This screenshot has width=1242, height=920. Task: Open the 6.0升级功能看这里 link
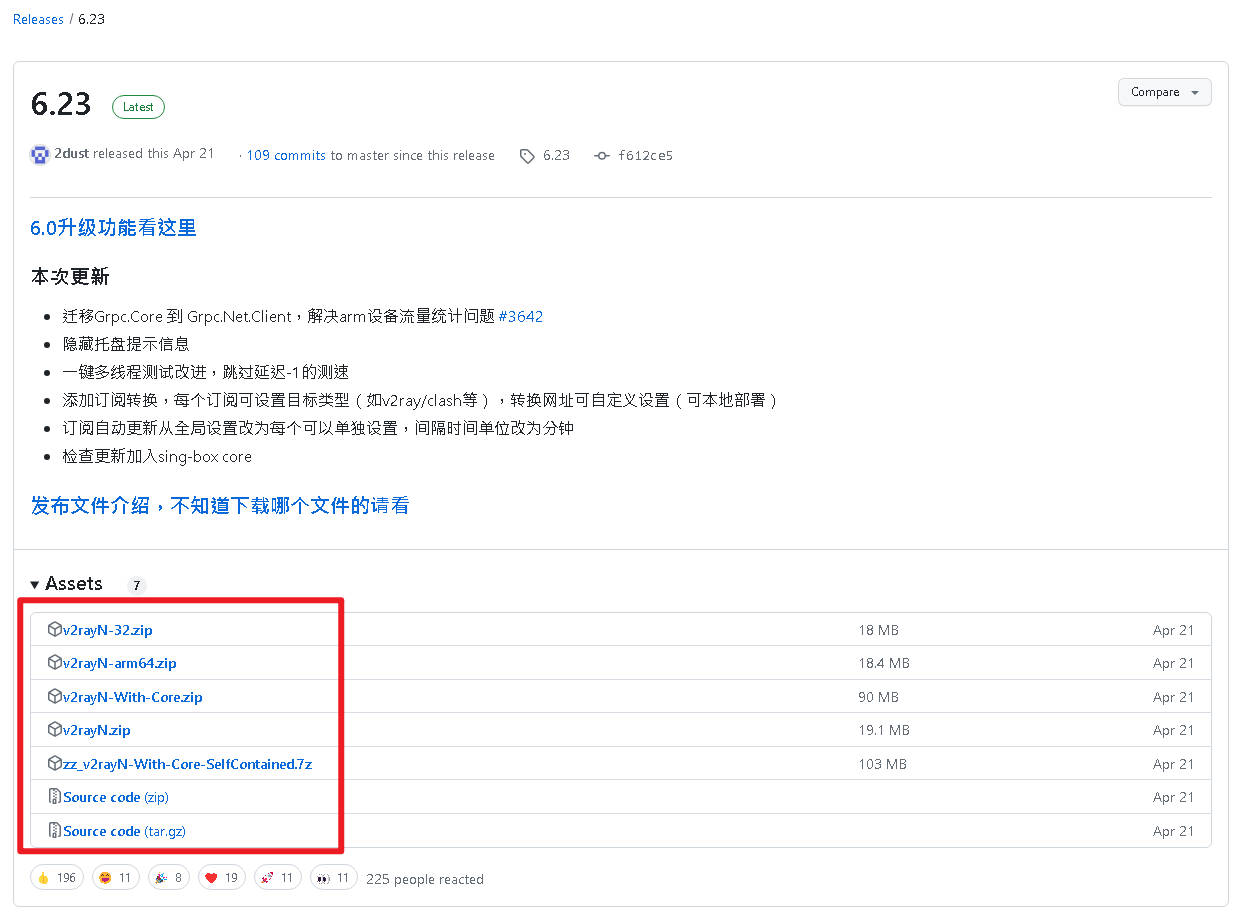(x=113, y=228)
